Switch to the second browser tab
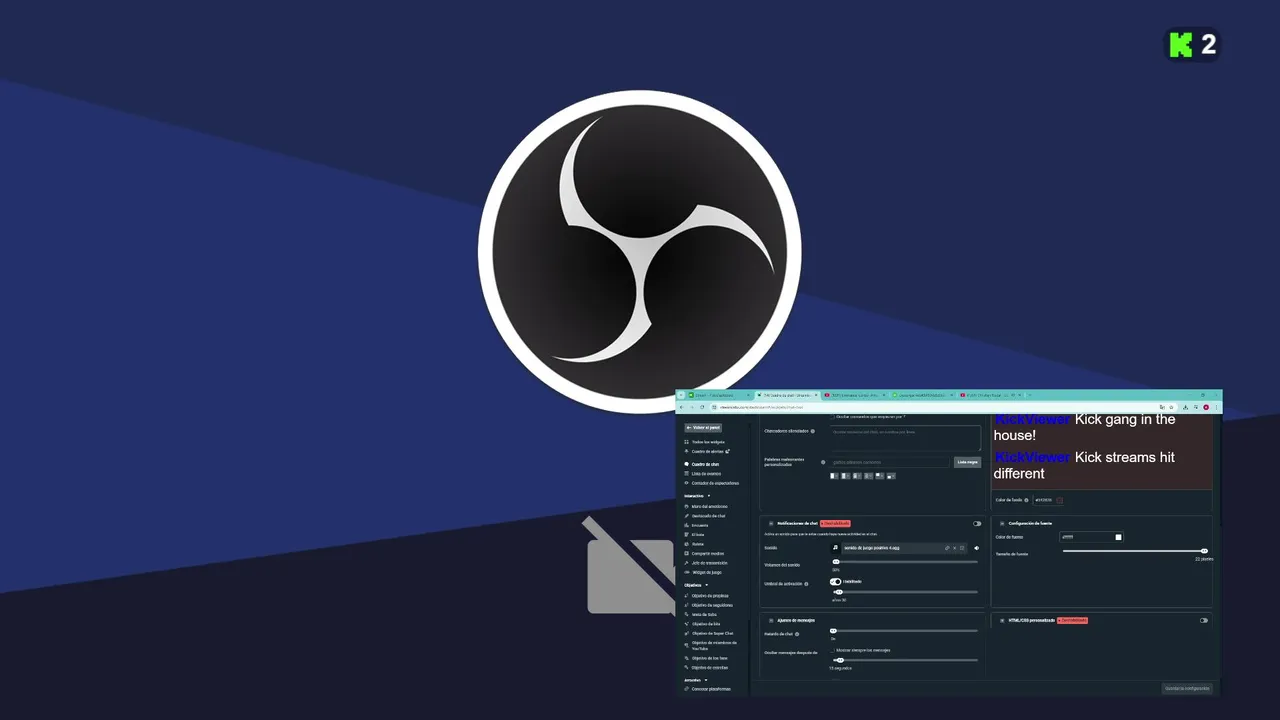 click(786, 395)
